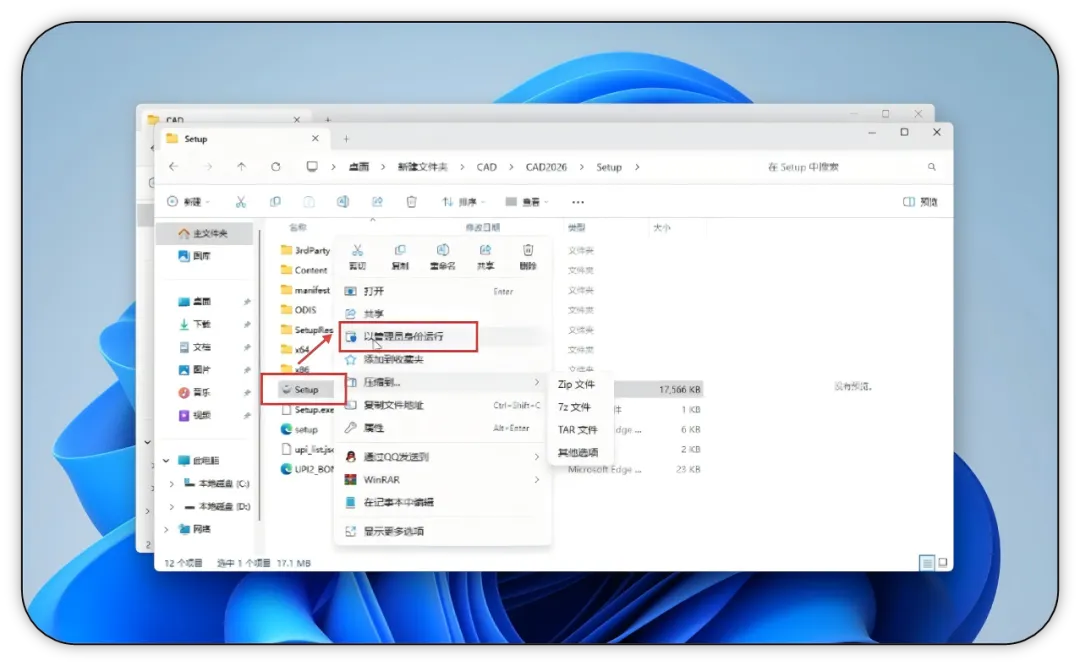The width and height of the screenshot is (1080, 666).
Task: Click the Copy icon in the Explorer toolbar
Action: click(275, 202)
